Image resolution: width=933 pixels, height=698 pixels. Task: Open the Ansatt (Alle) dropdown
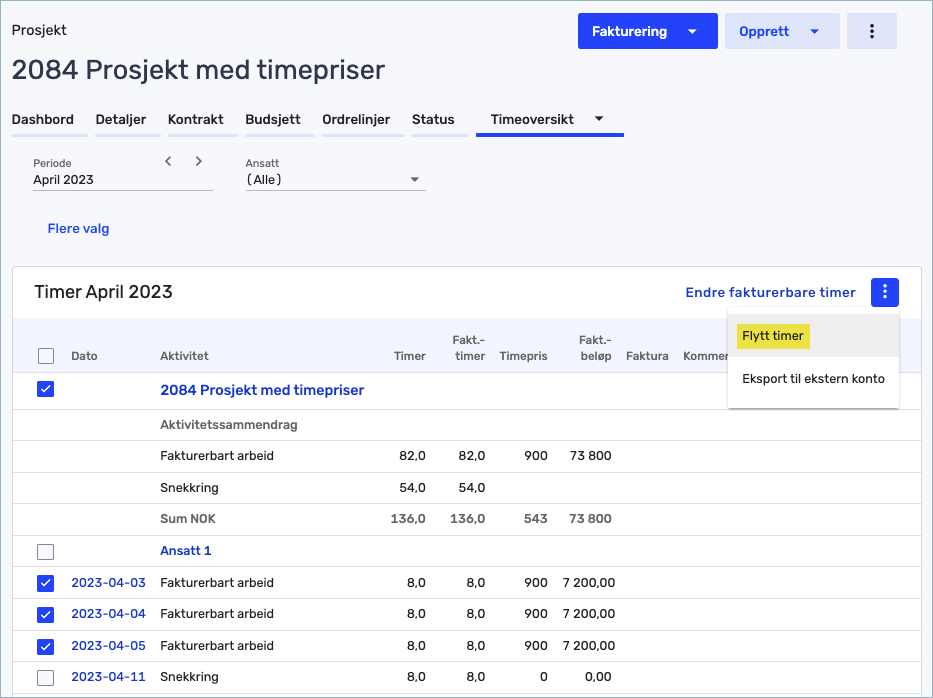[336, 180]
